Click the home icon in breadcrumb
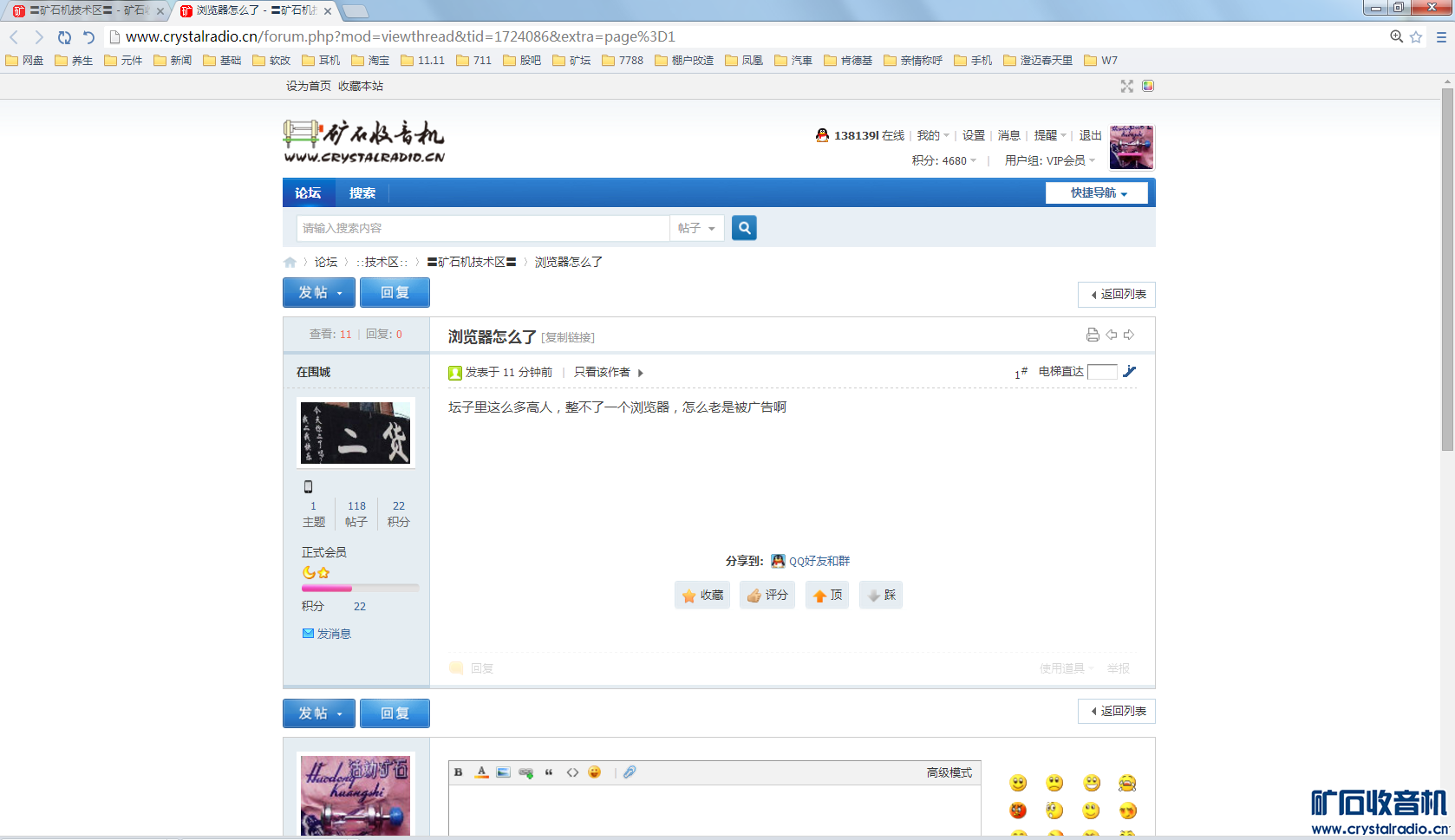The image size is (1455, 840). pos(290,263)
